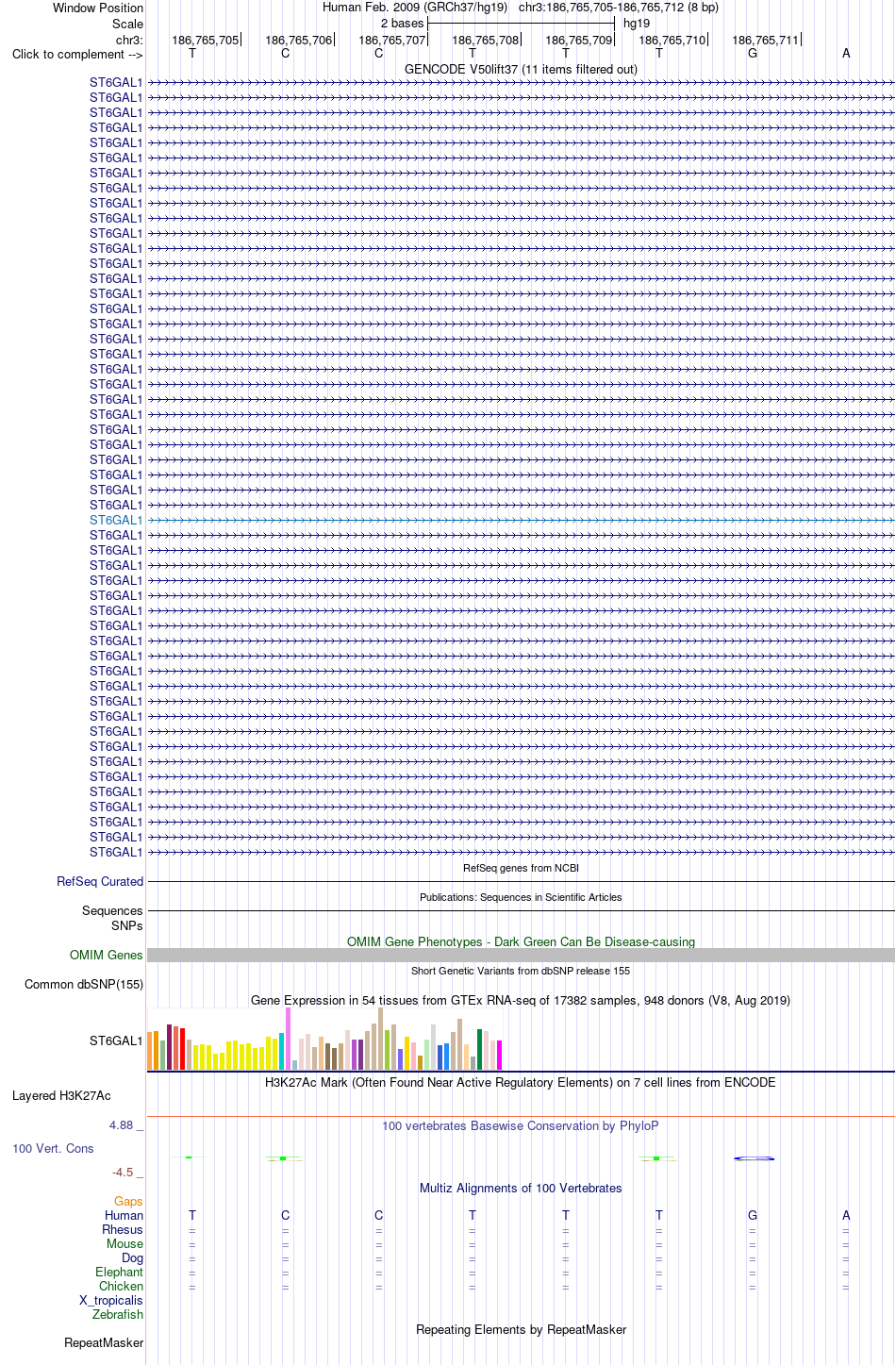Viewport: 896px width, 1365px height.
Task: Open the 'RefSeq genes from NCBI' track title
Action: coord(521,868)
